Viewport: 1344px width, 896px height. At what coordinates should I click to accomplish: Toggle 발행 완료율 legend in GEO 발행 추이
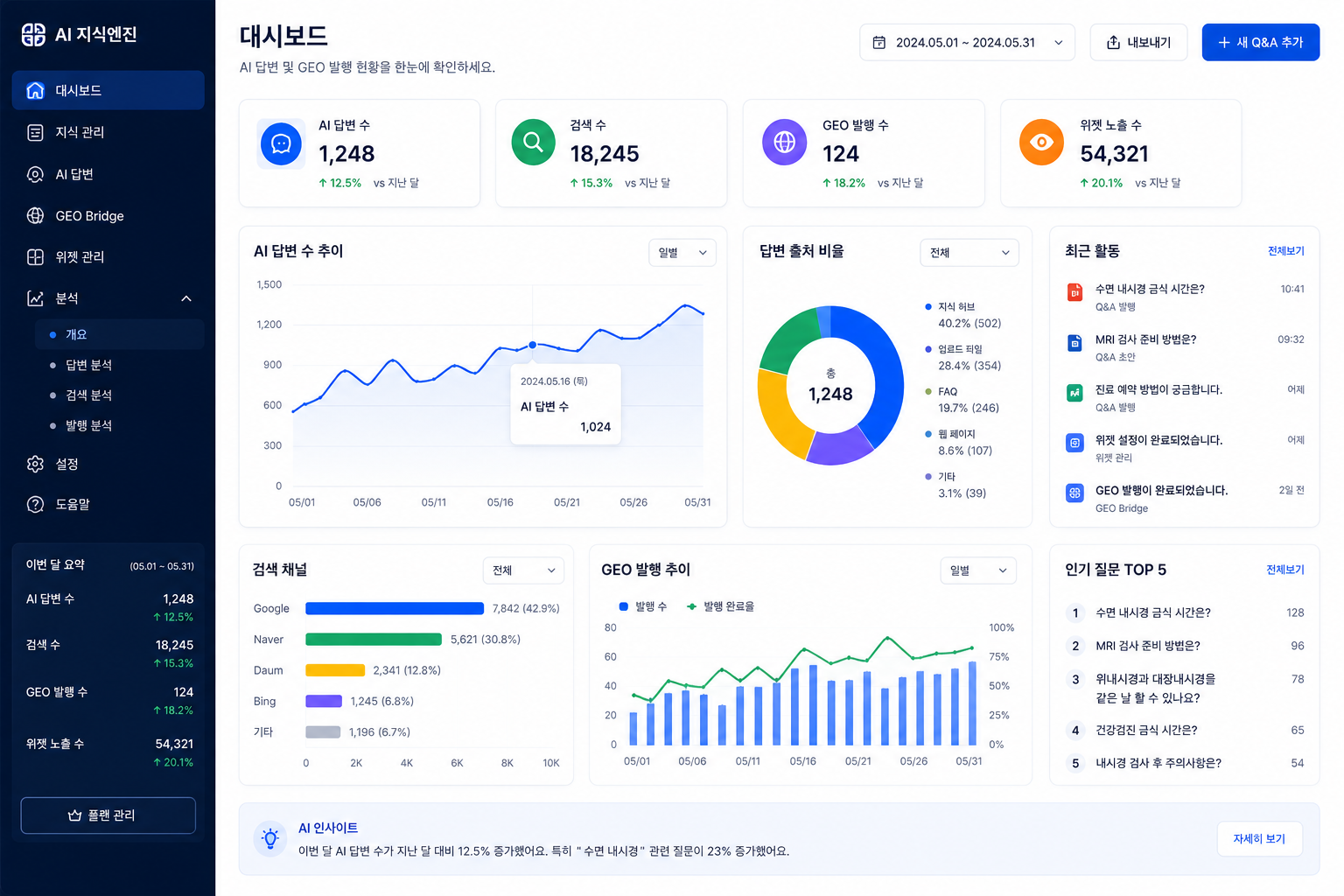721,606
